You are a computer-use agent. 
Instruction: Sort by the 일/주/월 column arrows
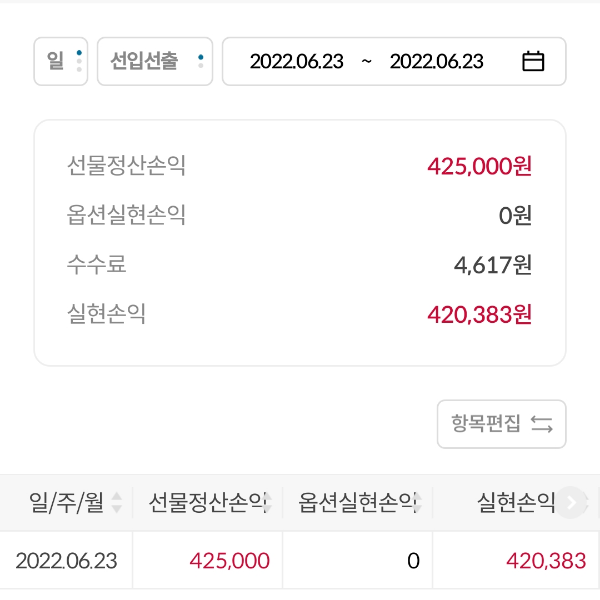(x=117, y=503)
